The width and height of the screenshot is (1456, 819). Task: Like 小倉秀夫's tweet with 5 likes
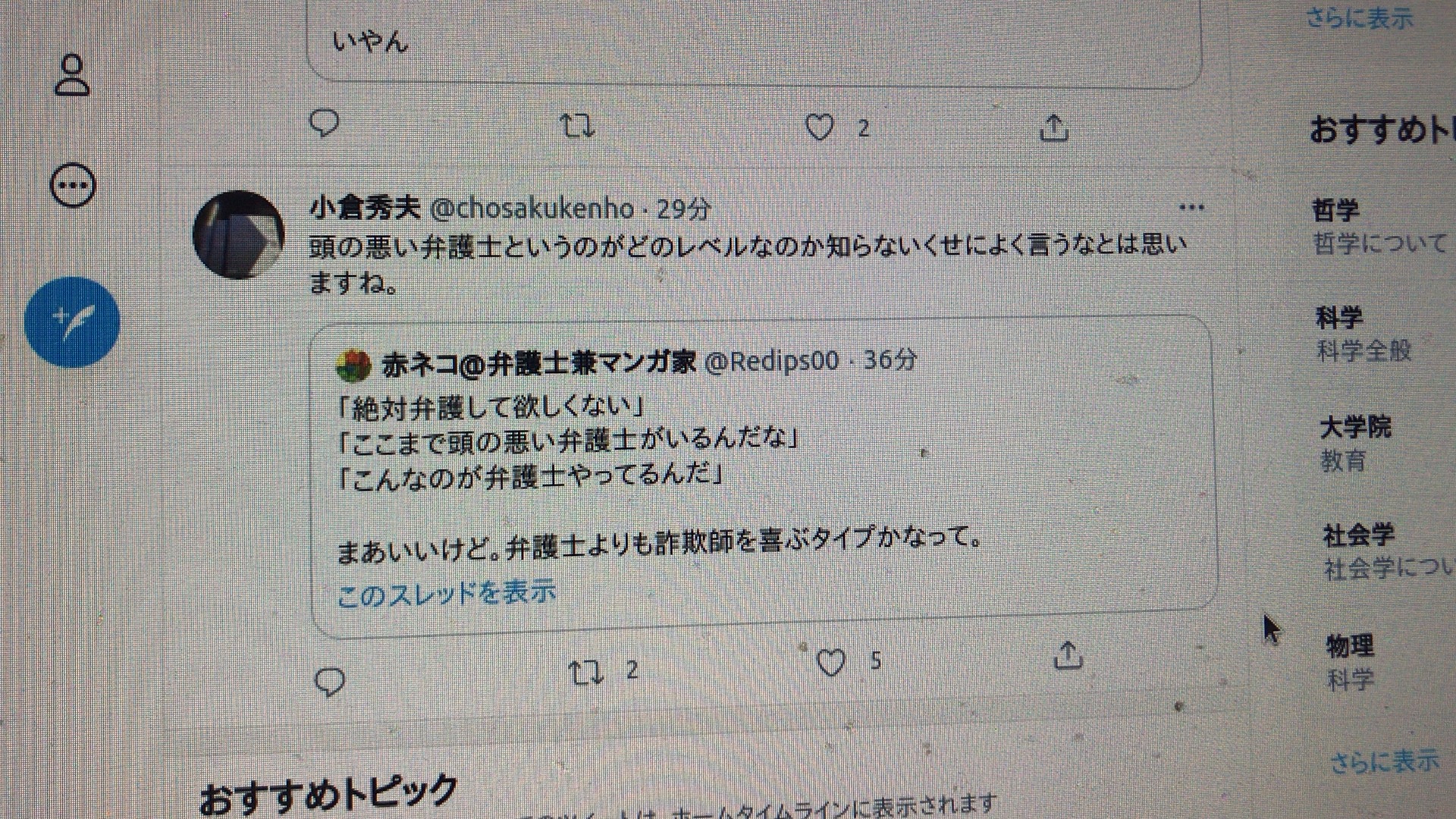tap(831, 662)
